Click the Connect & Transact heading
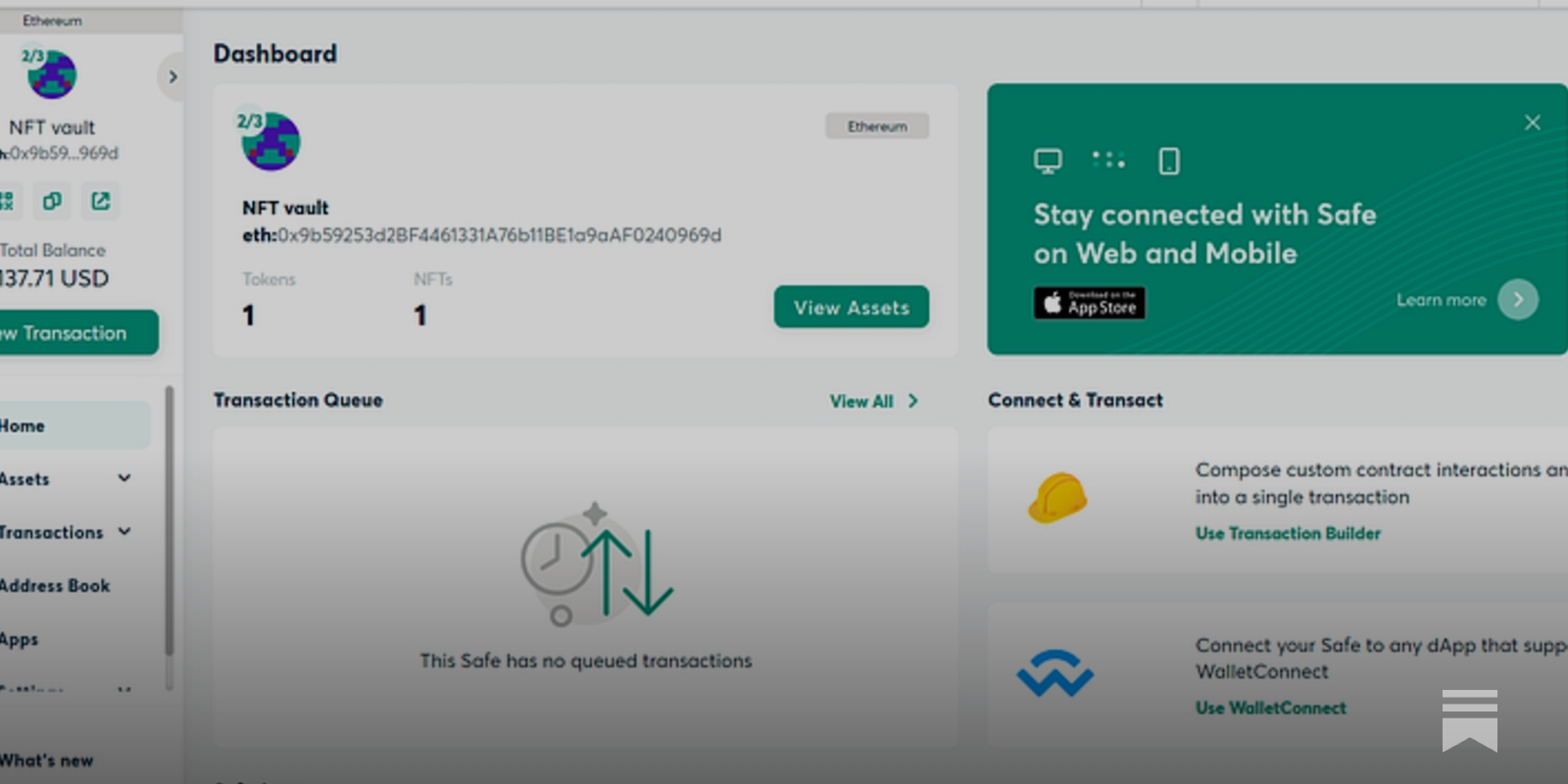The image size is (1568, 784). pyautogui.click(x=1075, y=400)
